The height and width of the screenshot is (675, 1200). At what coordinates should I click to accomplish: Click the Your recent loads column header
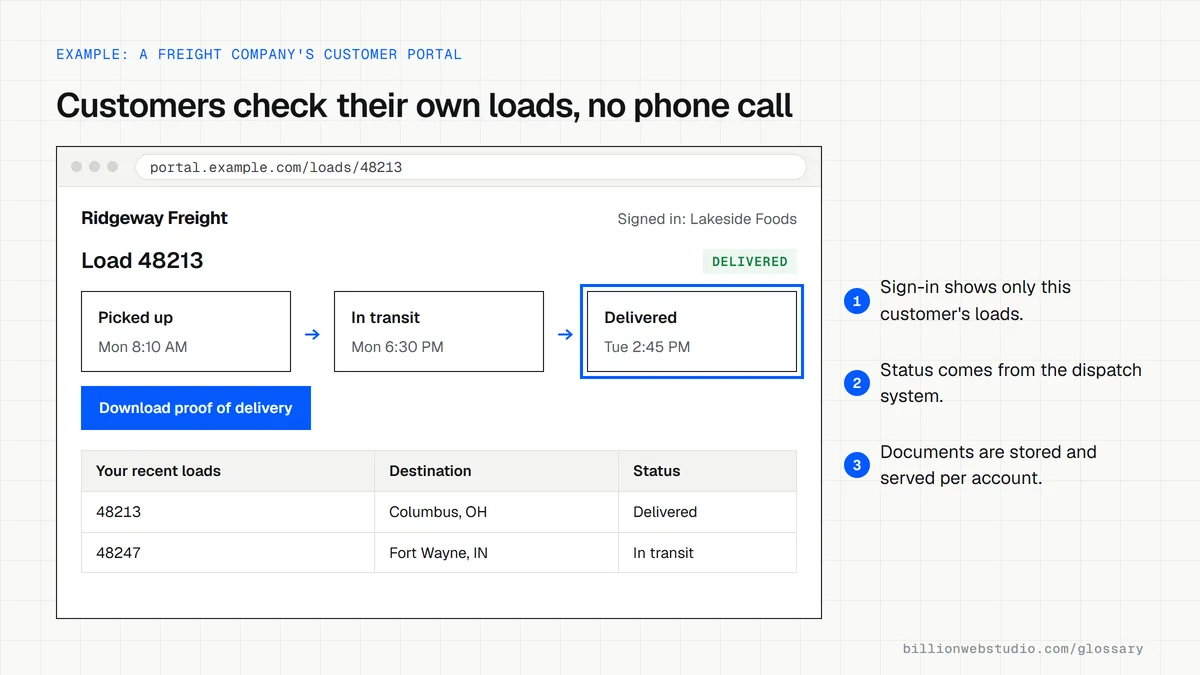click(228, 471)
